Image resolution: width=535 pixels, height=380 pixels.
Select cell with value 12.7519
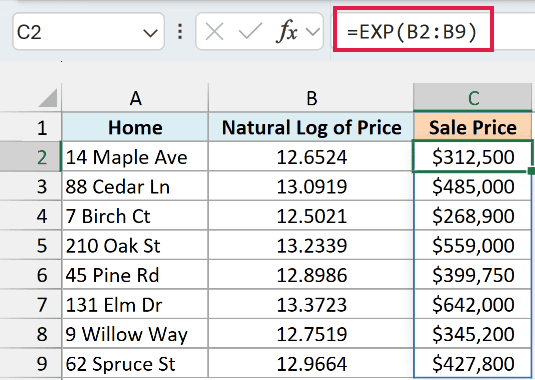311,334
